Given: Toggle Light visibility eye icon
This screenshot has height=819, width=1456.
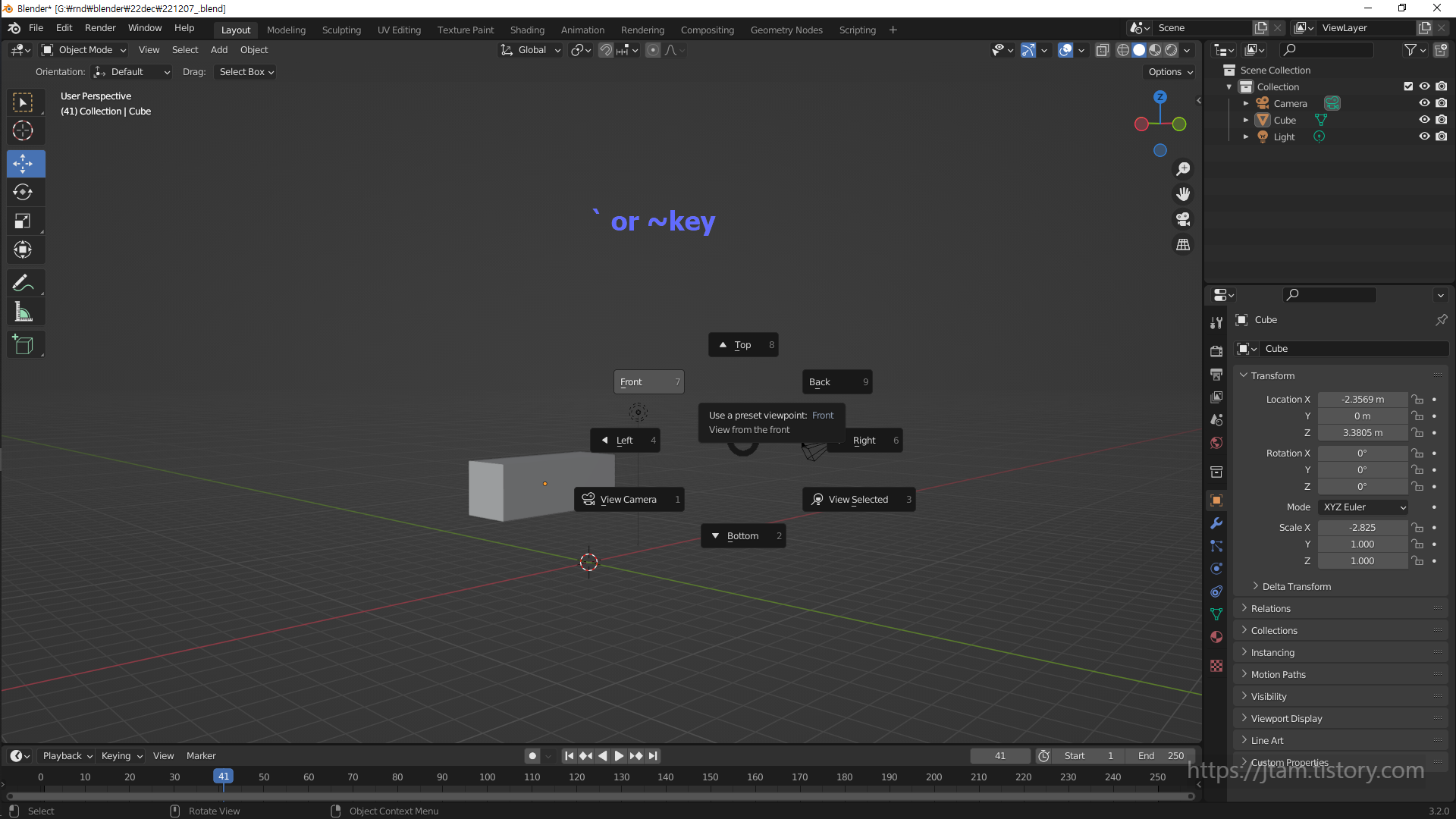Looking at the screenshot, I should click(1424, 136).
